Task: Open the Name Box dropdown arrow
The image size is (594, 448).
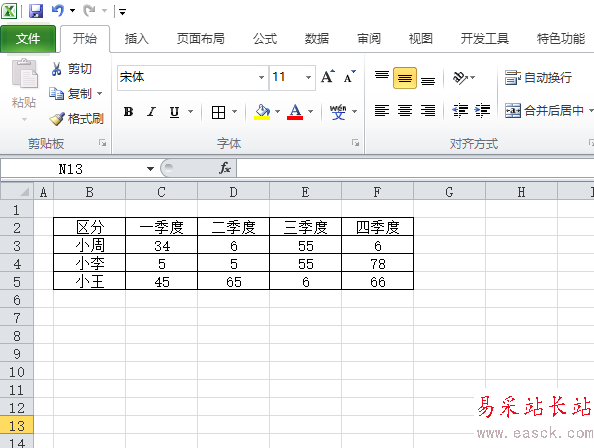Action: pyautogui.click(x=150, y=169)
